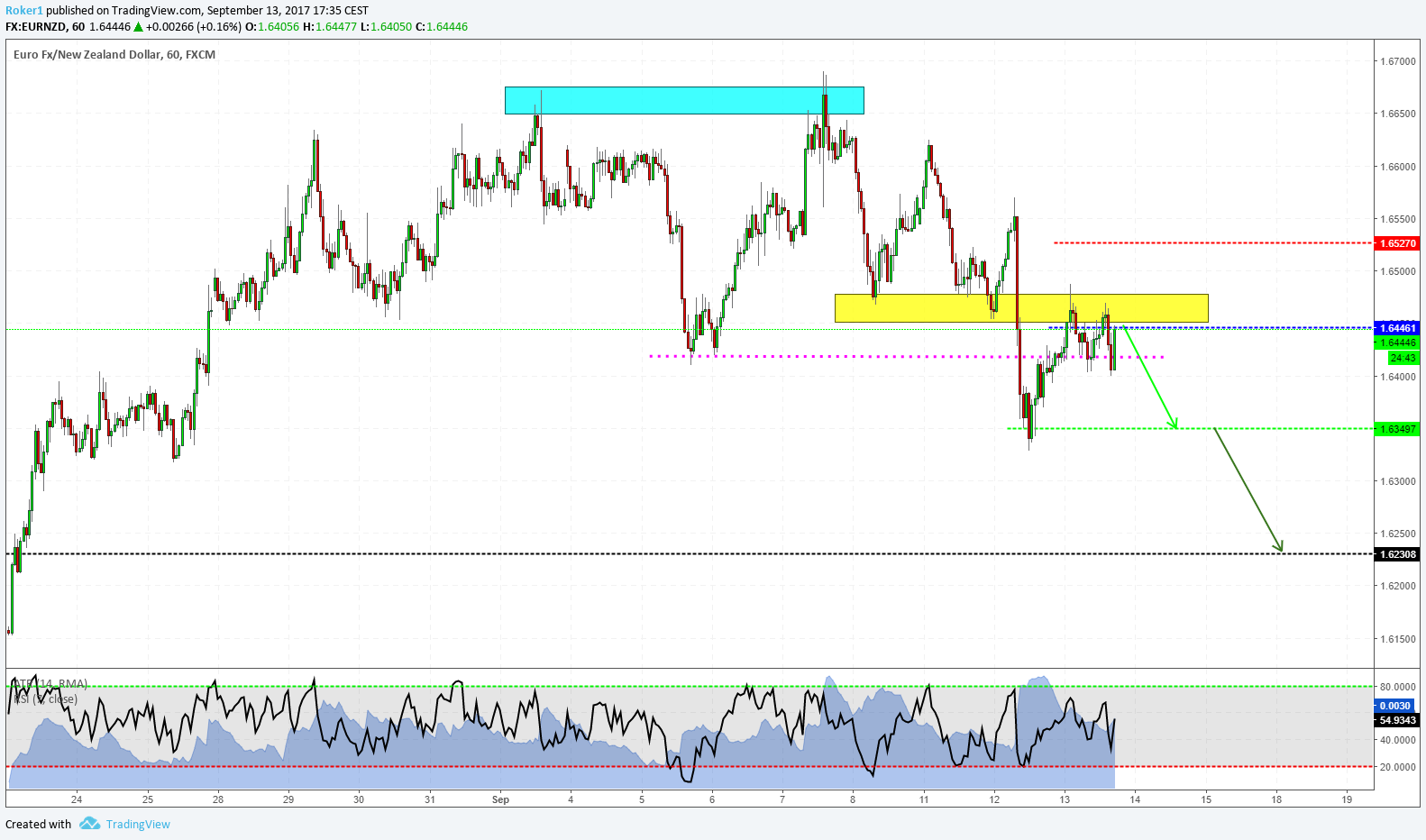Select the green 1.63497 target price label

[x=1397, y=429]
